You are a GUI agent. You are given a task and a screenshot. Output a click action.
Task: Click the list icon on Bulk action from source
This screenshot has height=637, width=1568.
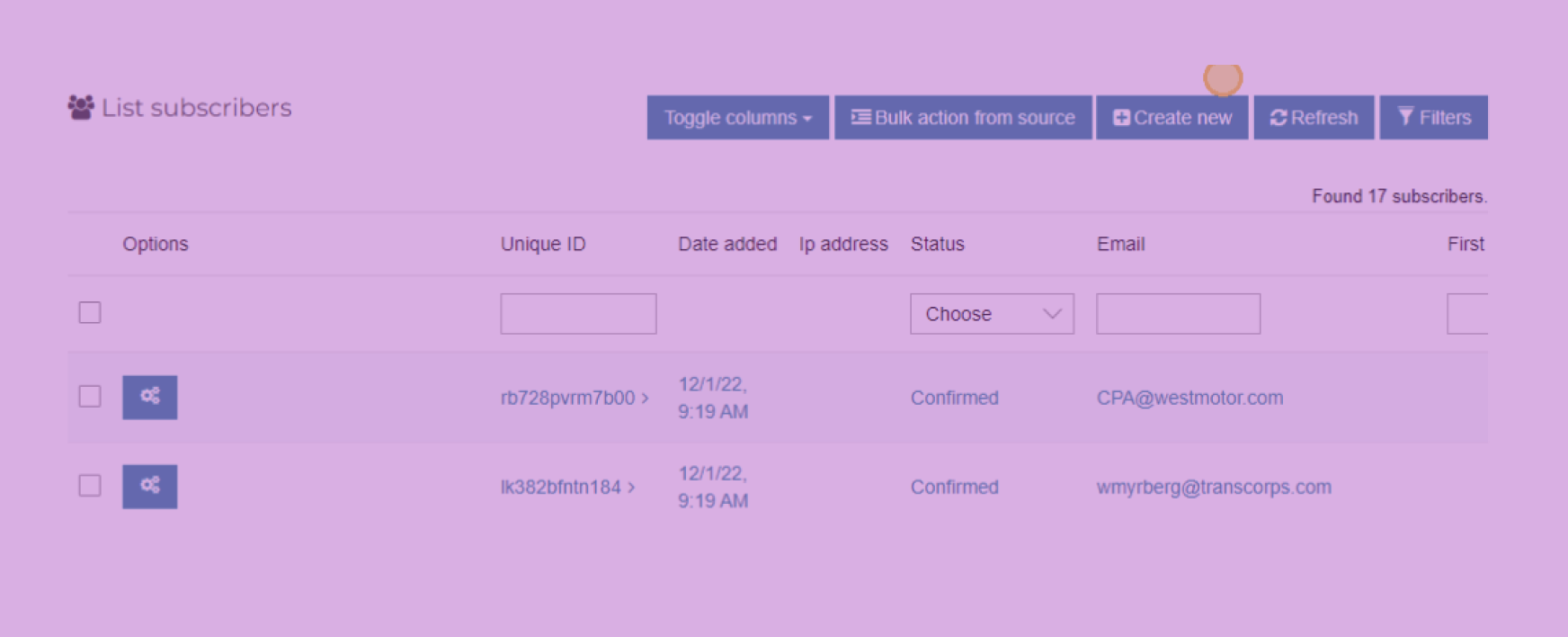860,118
